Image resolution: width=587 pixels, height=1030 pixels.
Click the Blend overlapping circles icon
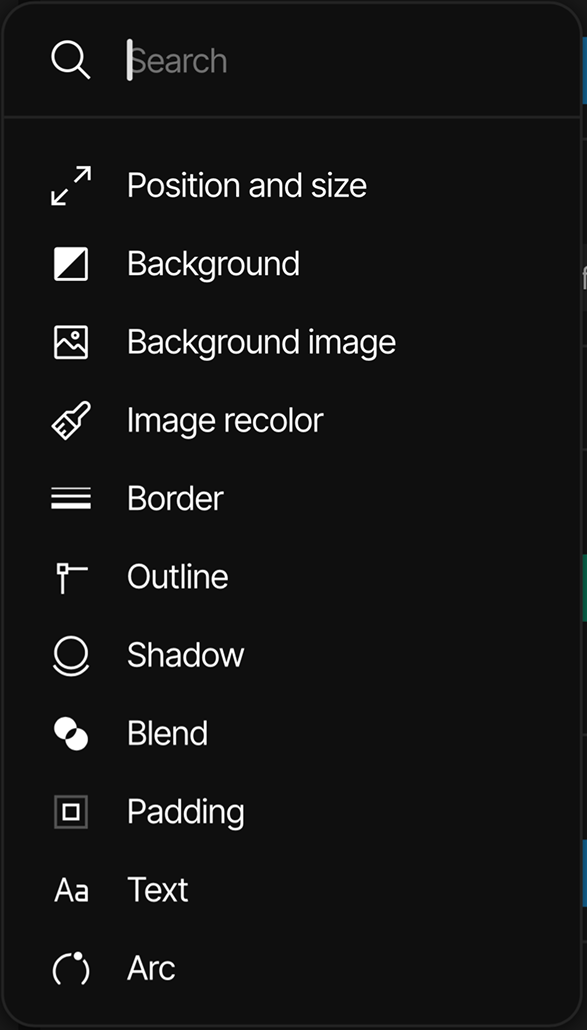[x=70, y=732]
